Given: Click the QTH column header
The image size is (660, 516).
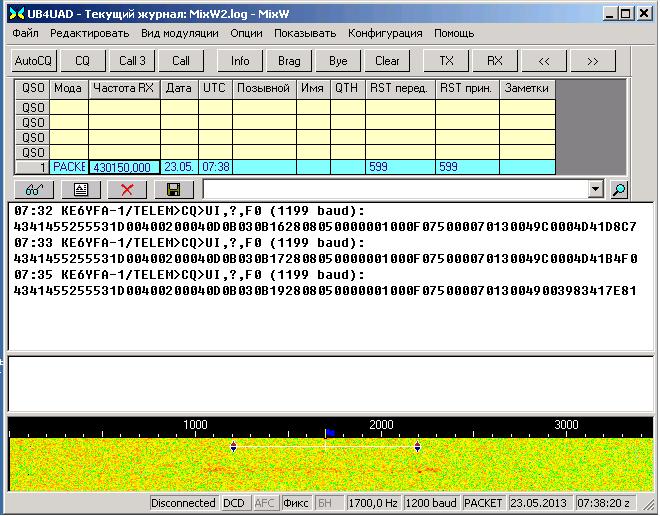Looking at the screenshot, I should point(348,89).
